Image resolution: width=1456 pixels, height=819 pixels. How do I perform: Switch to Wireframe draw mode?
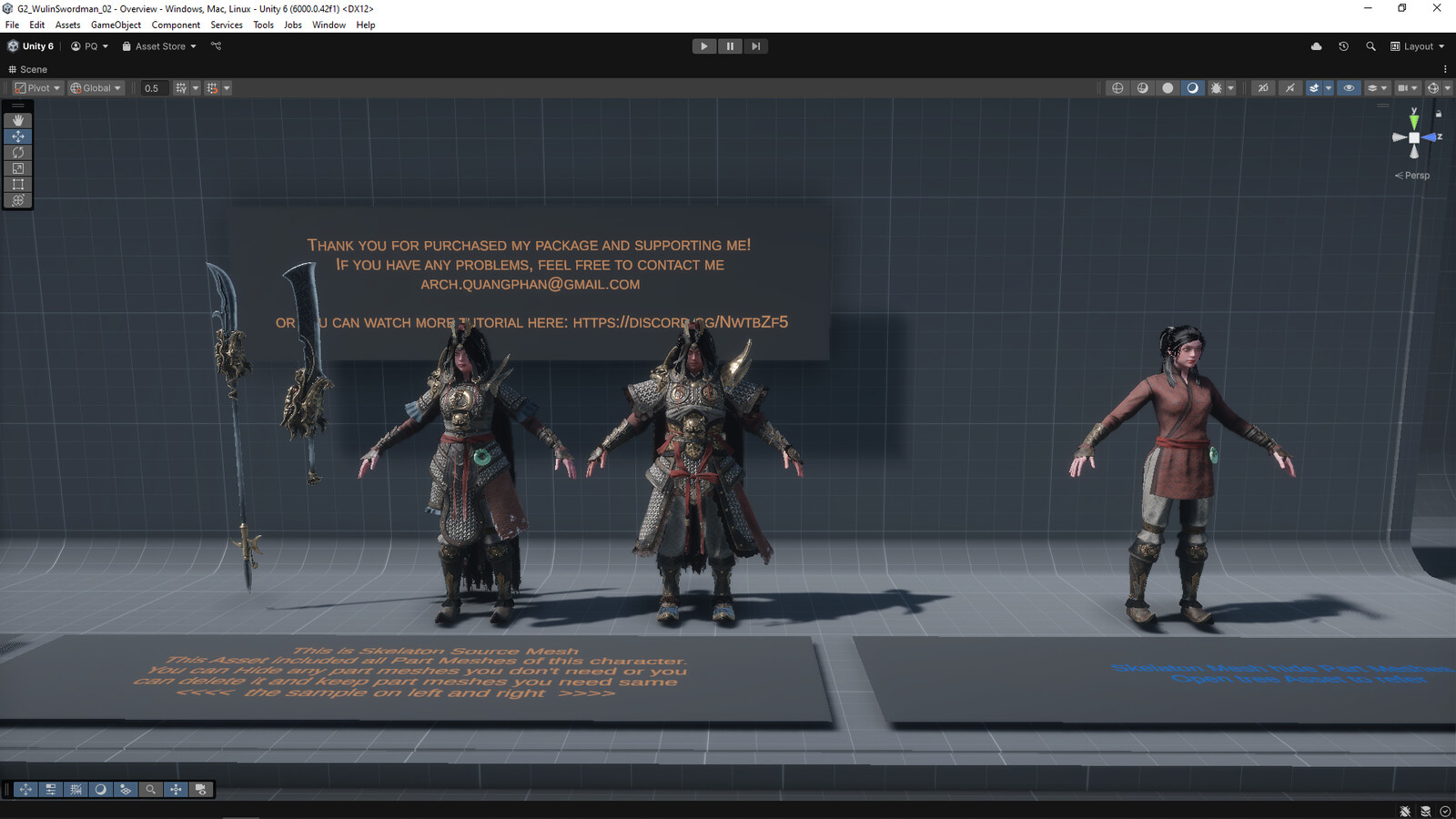[1117, 88]
